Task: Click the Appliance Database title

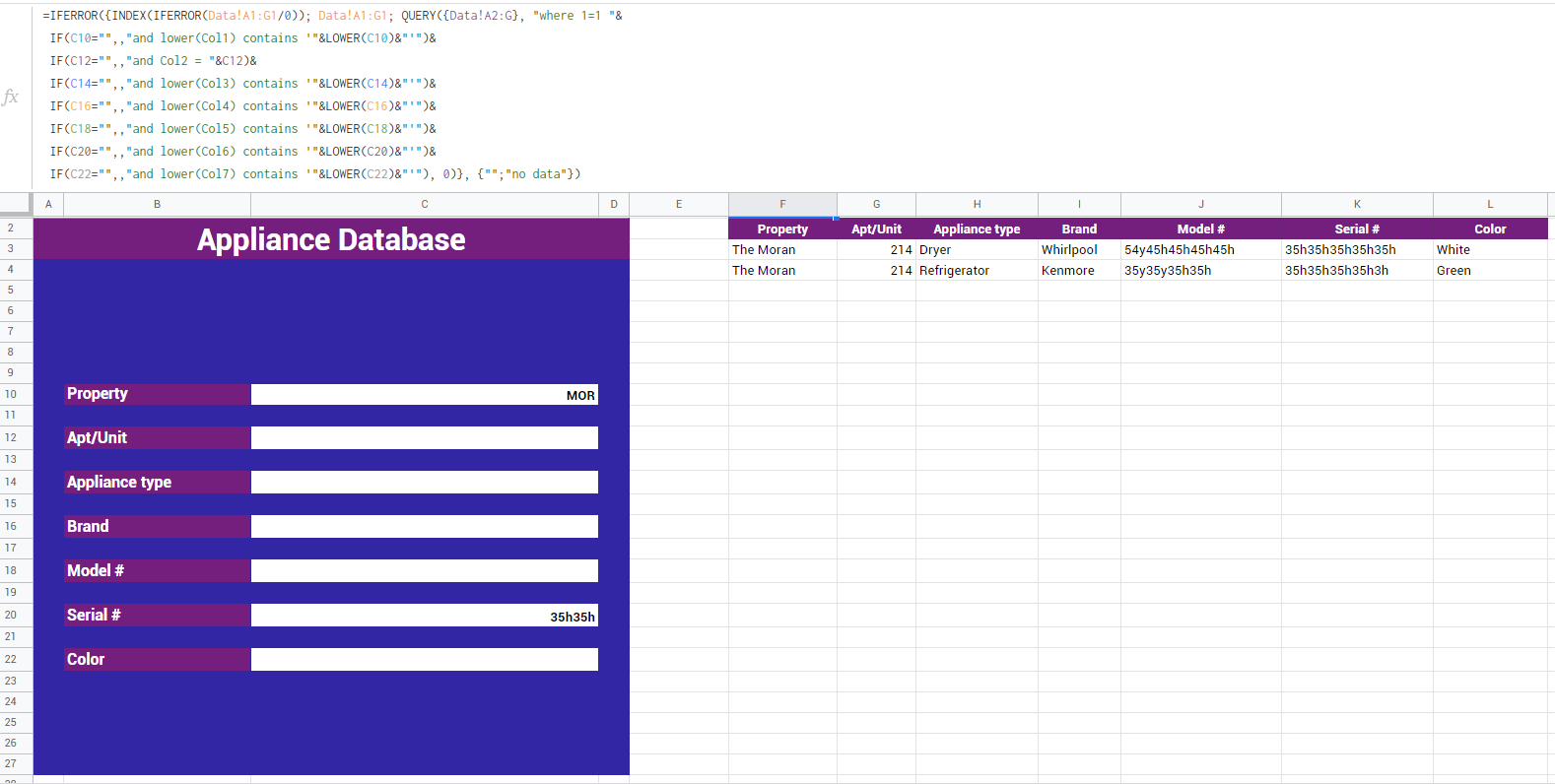Action: [x=331, y=239]
